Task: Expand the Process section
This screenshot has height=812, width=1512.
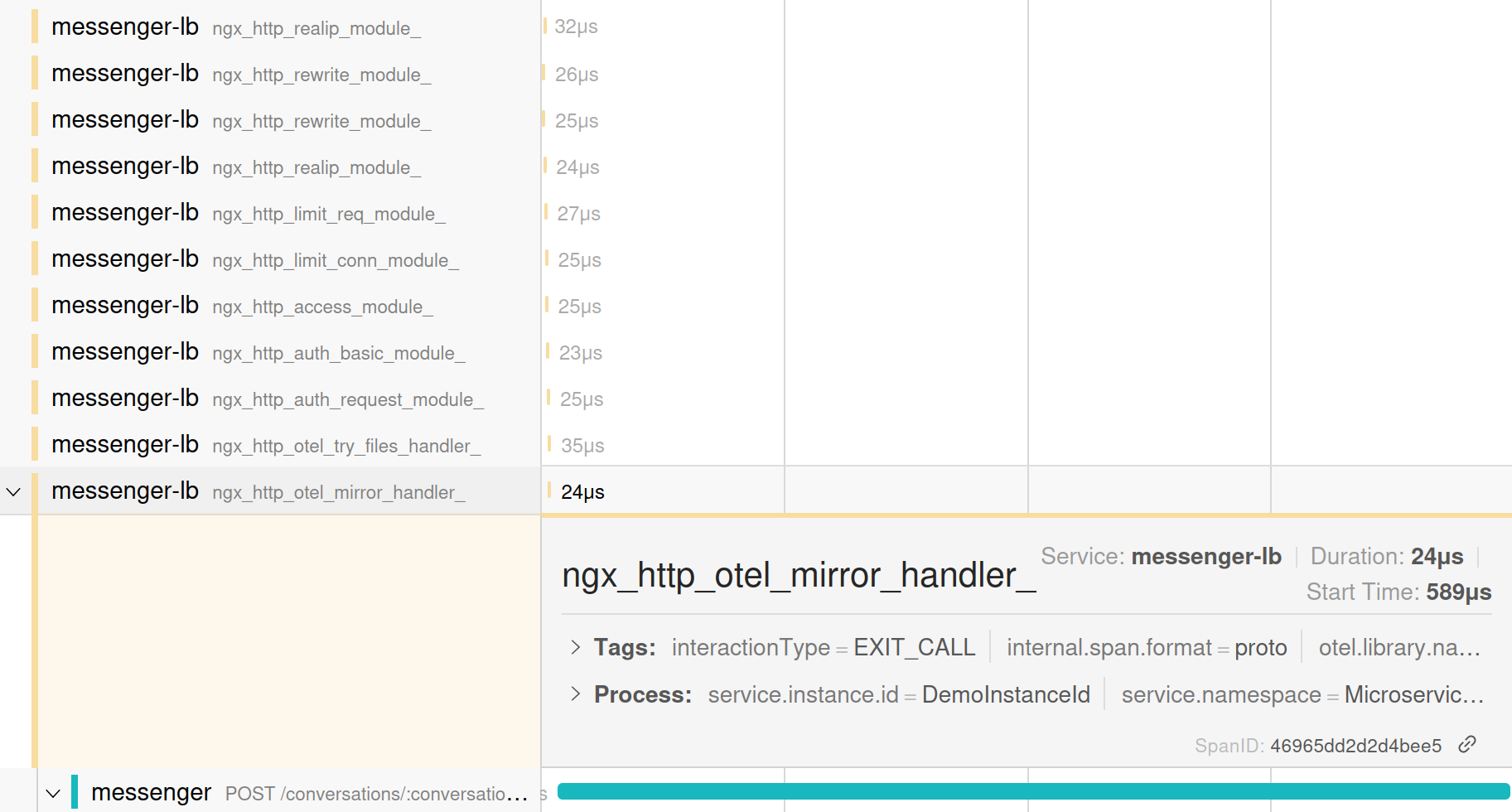Action: (x=576, y=694)
